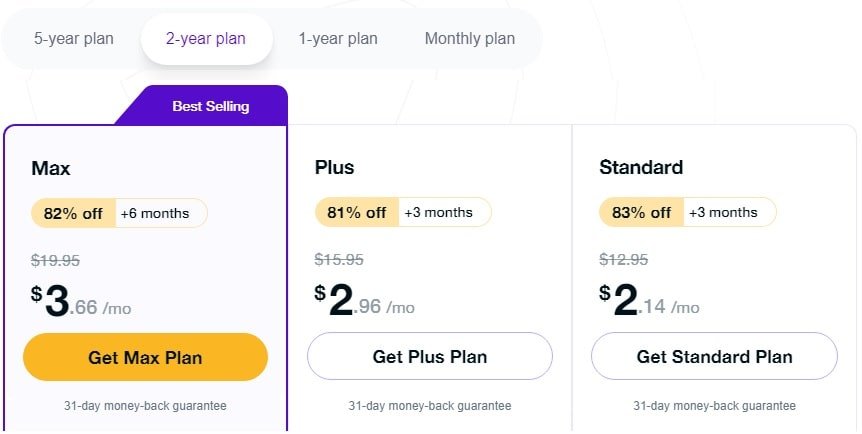The height and width of the screenshot is (434, 862).
Task: Choose the 1-year plan tab
Action: click(338, 39)
